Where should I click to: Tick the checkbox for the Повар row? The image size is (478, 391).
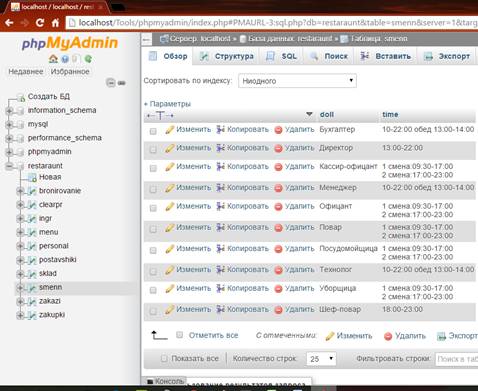tap(153, 229)
